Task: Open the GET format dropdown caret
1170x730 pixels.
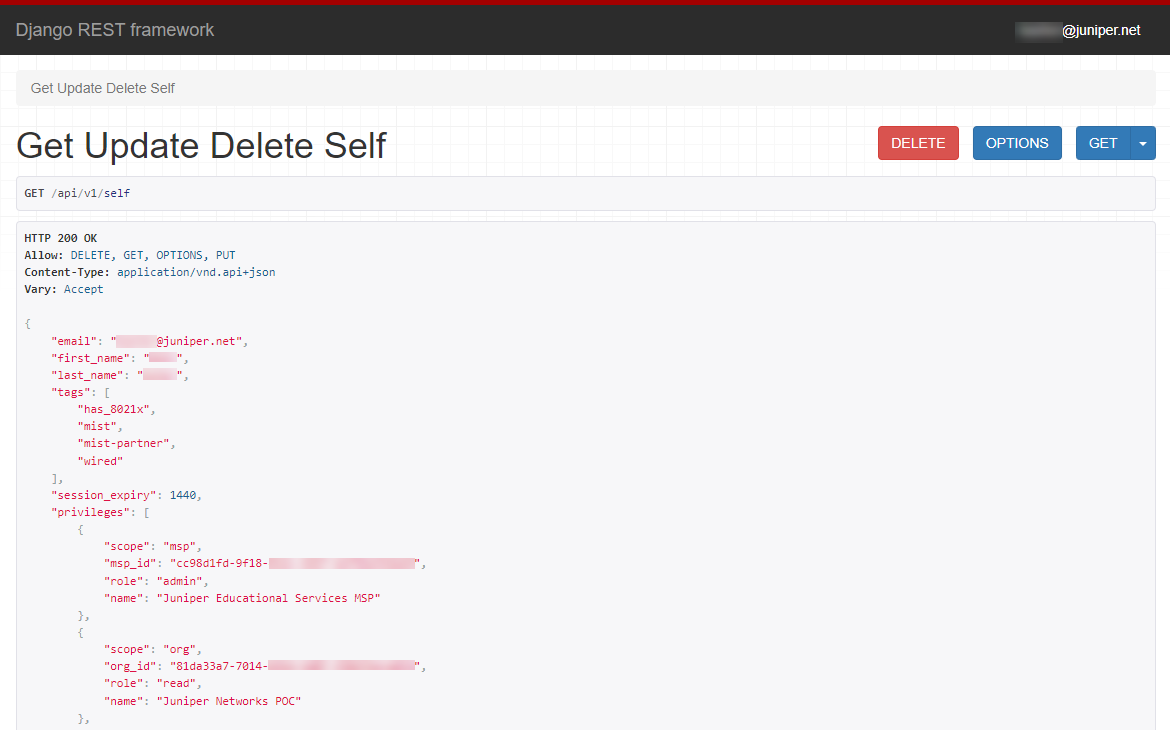Action: 1143,143
